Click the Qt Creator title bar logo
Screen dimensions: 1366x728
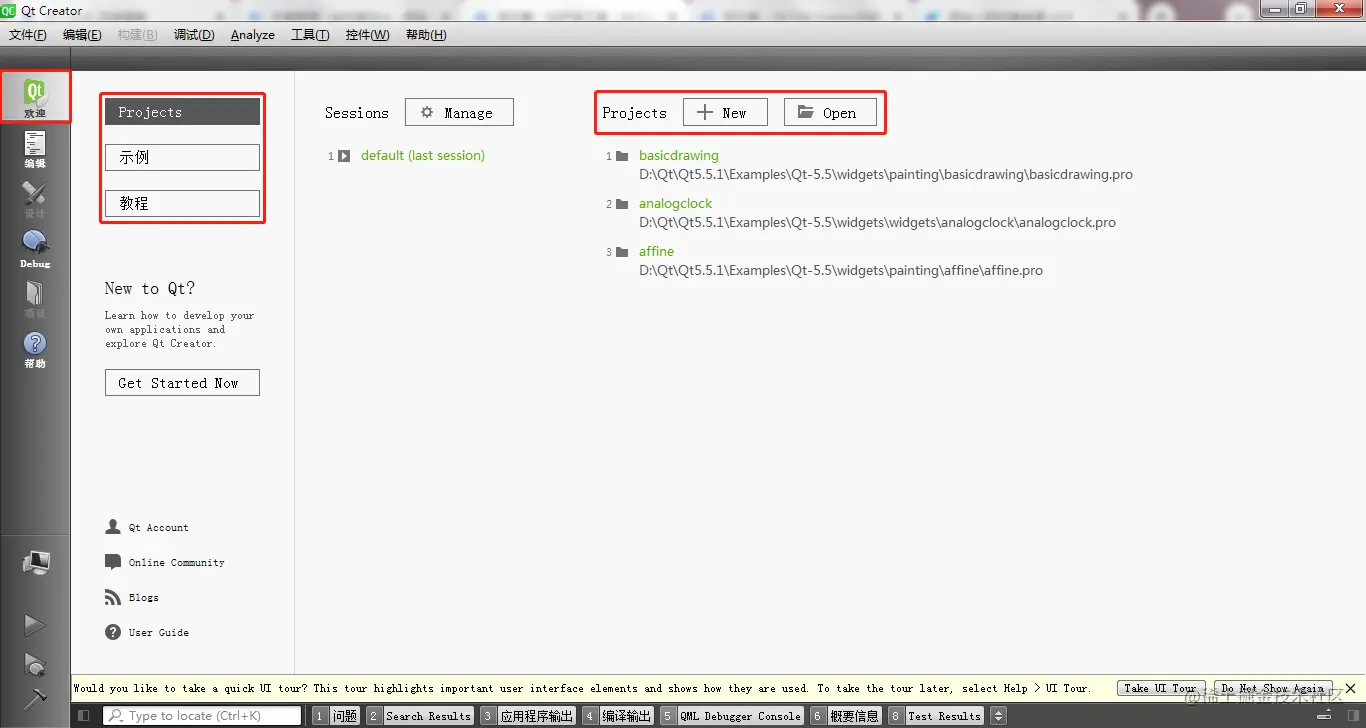click(9, 10)
